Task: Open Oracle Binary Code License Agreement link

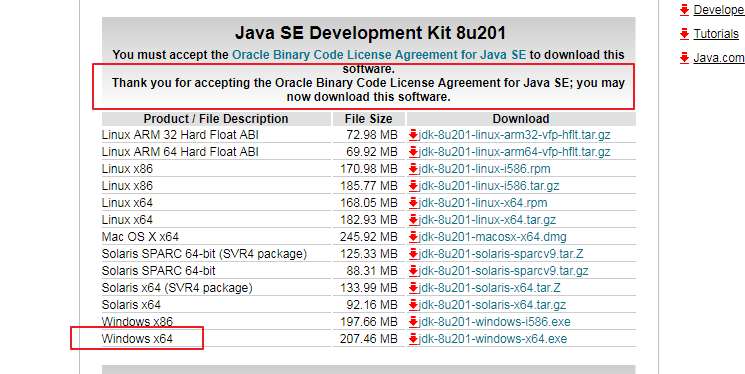Action: click(x=379, y=55)
